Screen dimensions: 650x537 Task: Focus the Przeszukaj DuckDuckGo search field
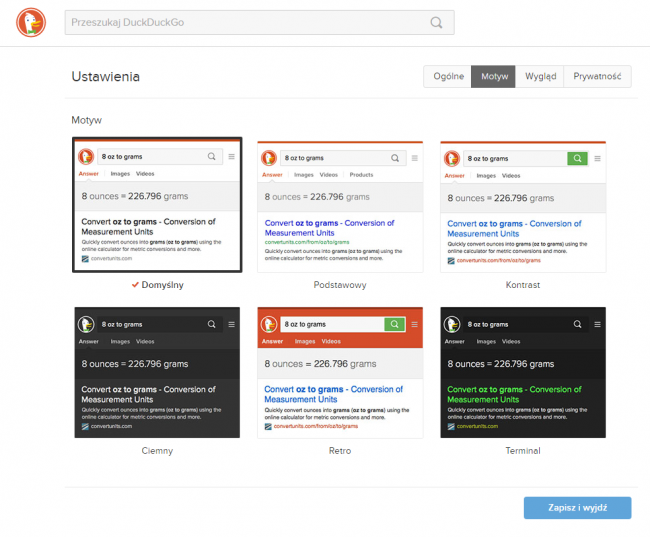(x=260, y=22)
